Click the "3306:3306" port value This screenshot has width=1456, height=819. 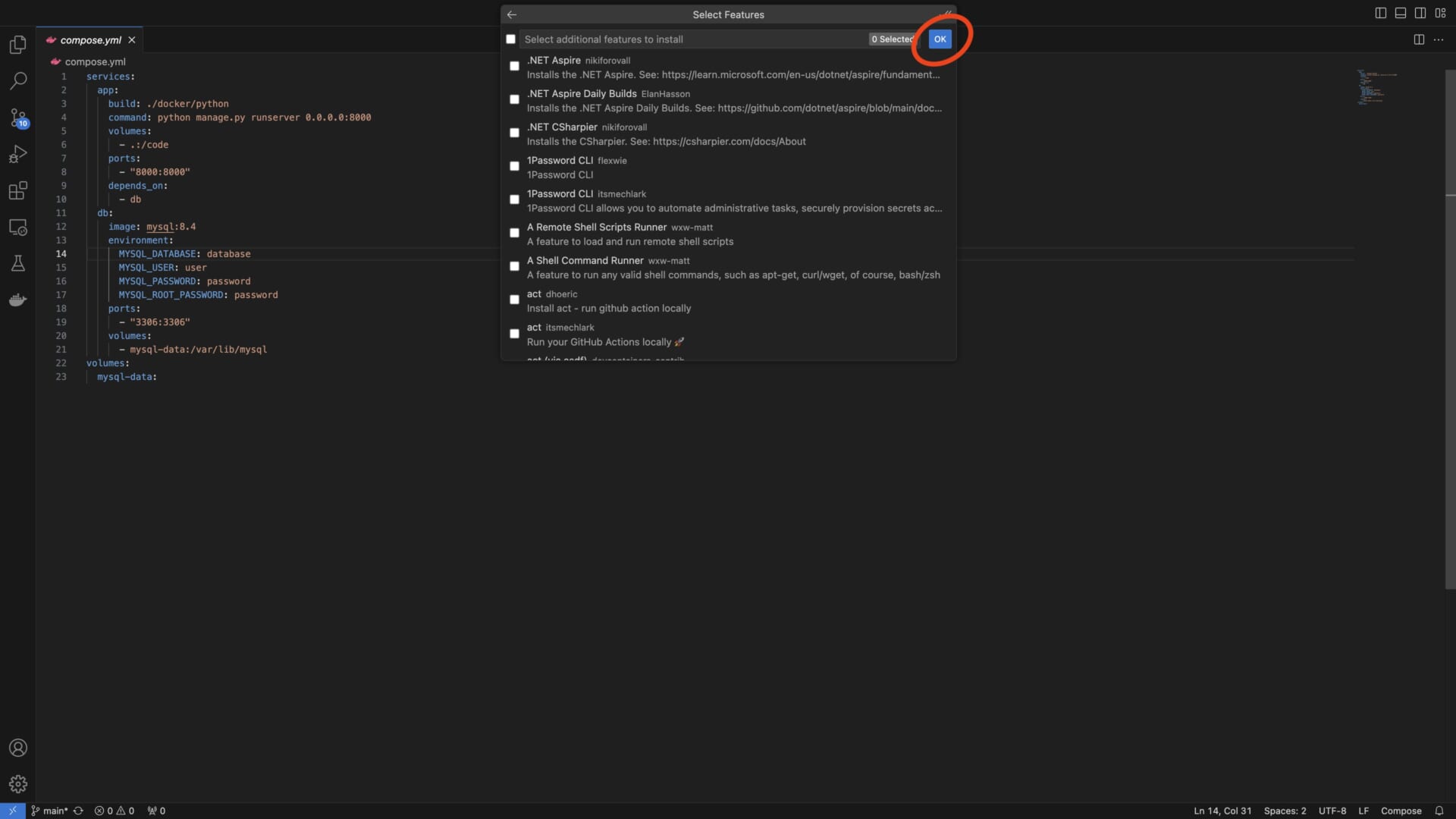click(x=160, y=322)
